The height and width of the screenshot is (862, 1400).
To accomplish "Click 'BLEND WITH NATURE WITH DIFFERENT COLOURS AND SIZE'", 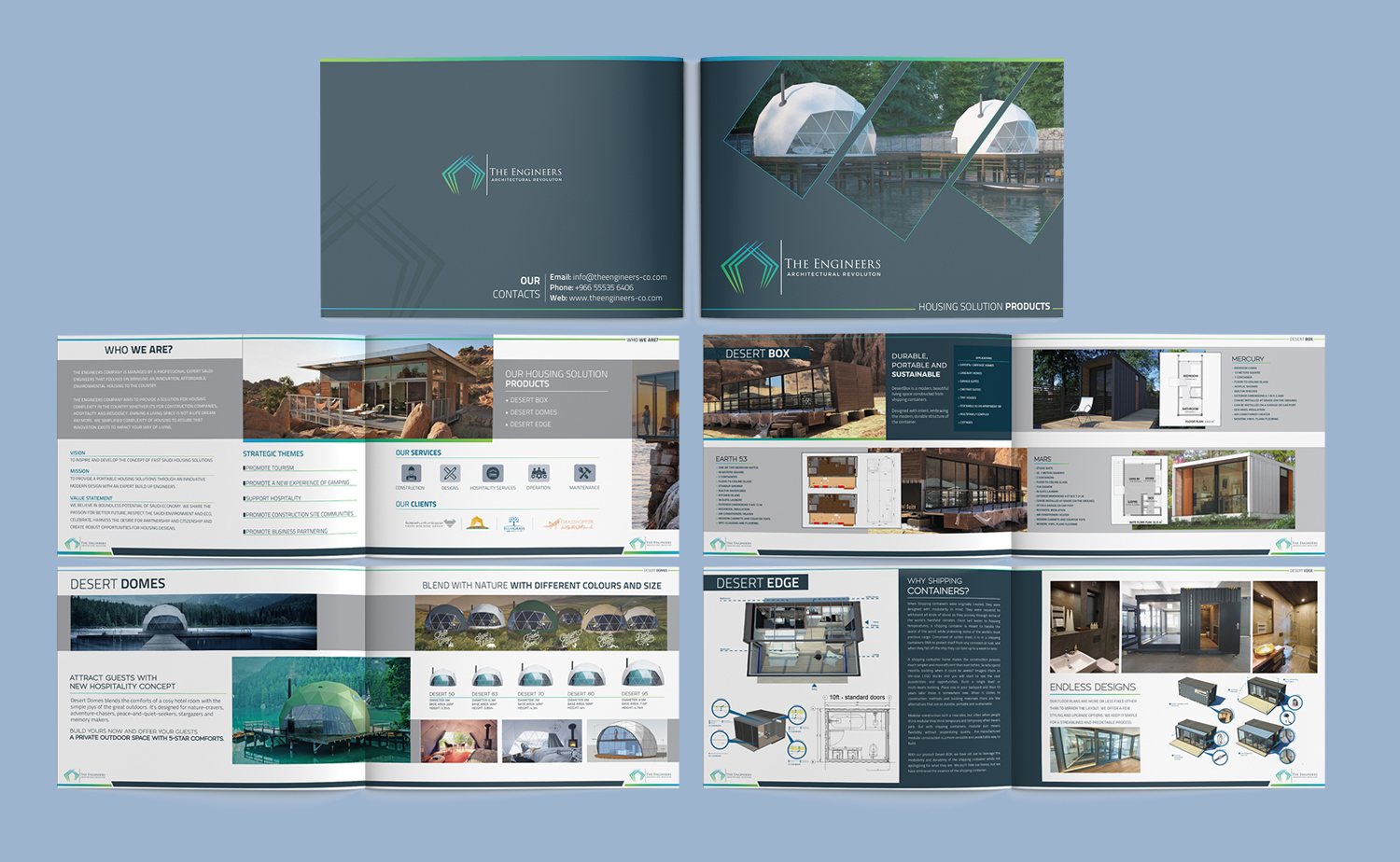I will pos(541,586).
